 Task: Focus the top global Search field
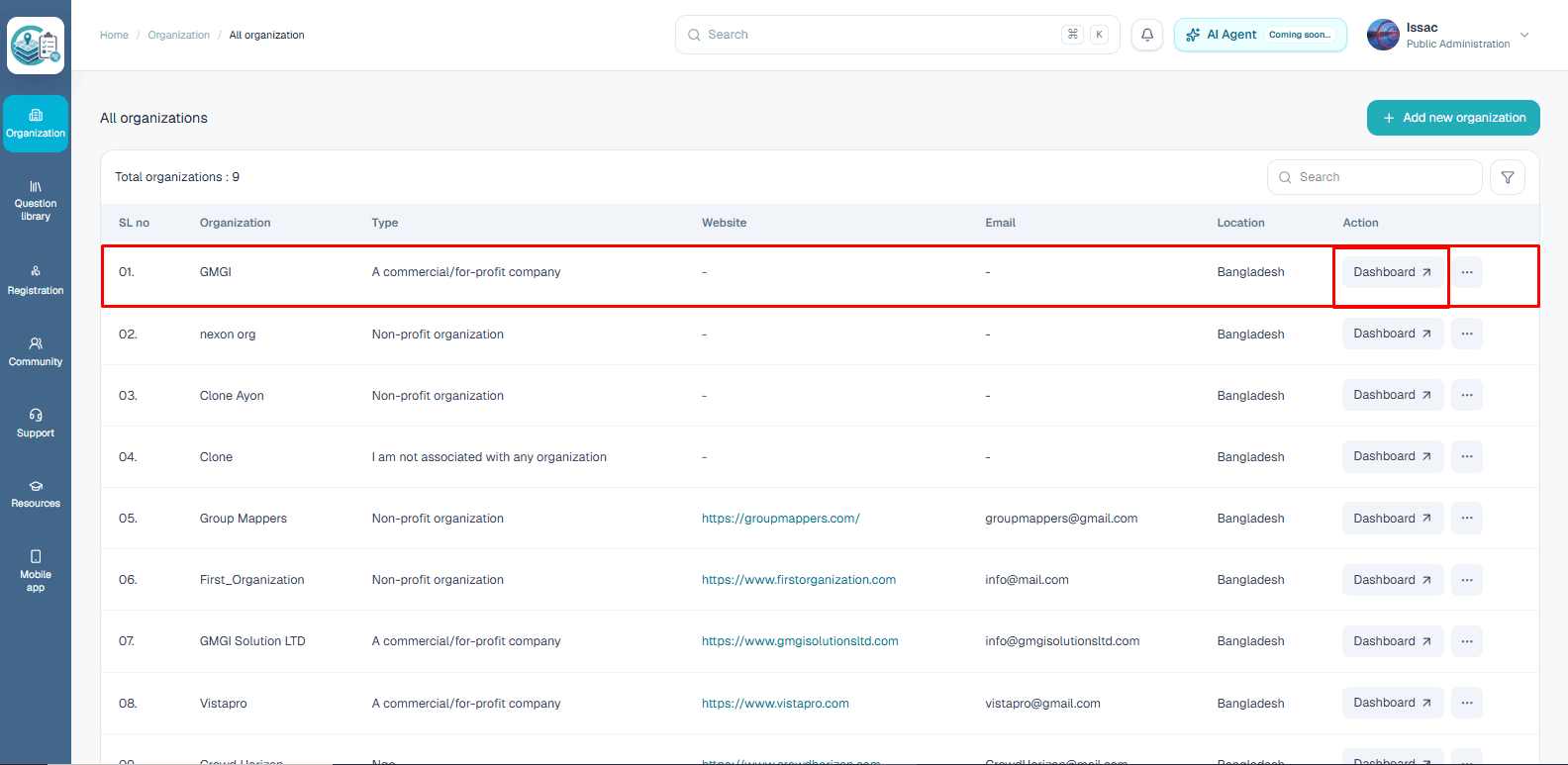pos(897,35)
